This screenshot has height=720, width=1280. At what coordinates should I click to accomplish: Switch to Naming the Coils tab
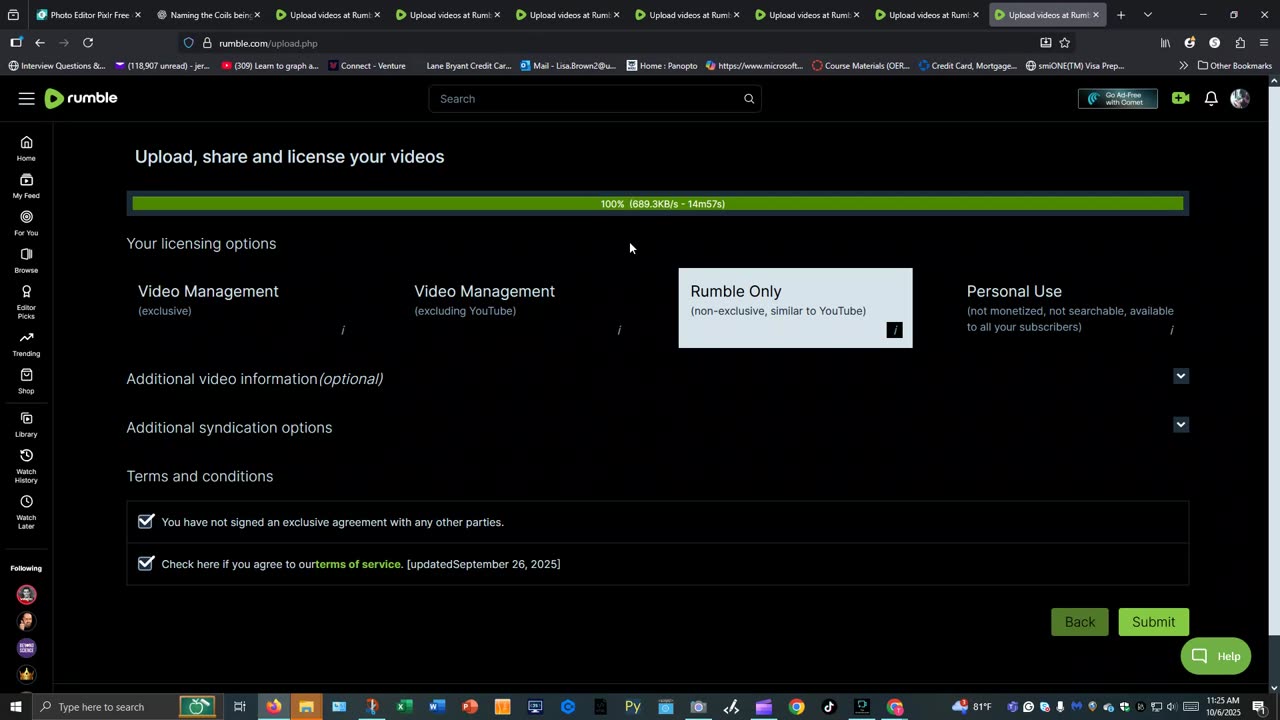[208, 15]
